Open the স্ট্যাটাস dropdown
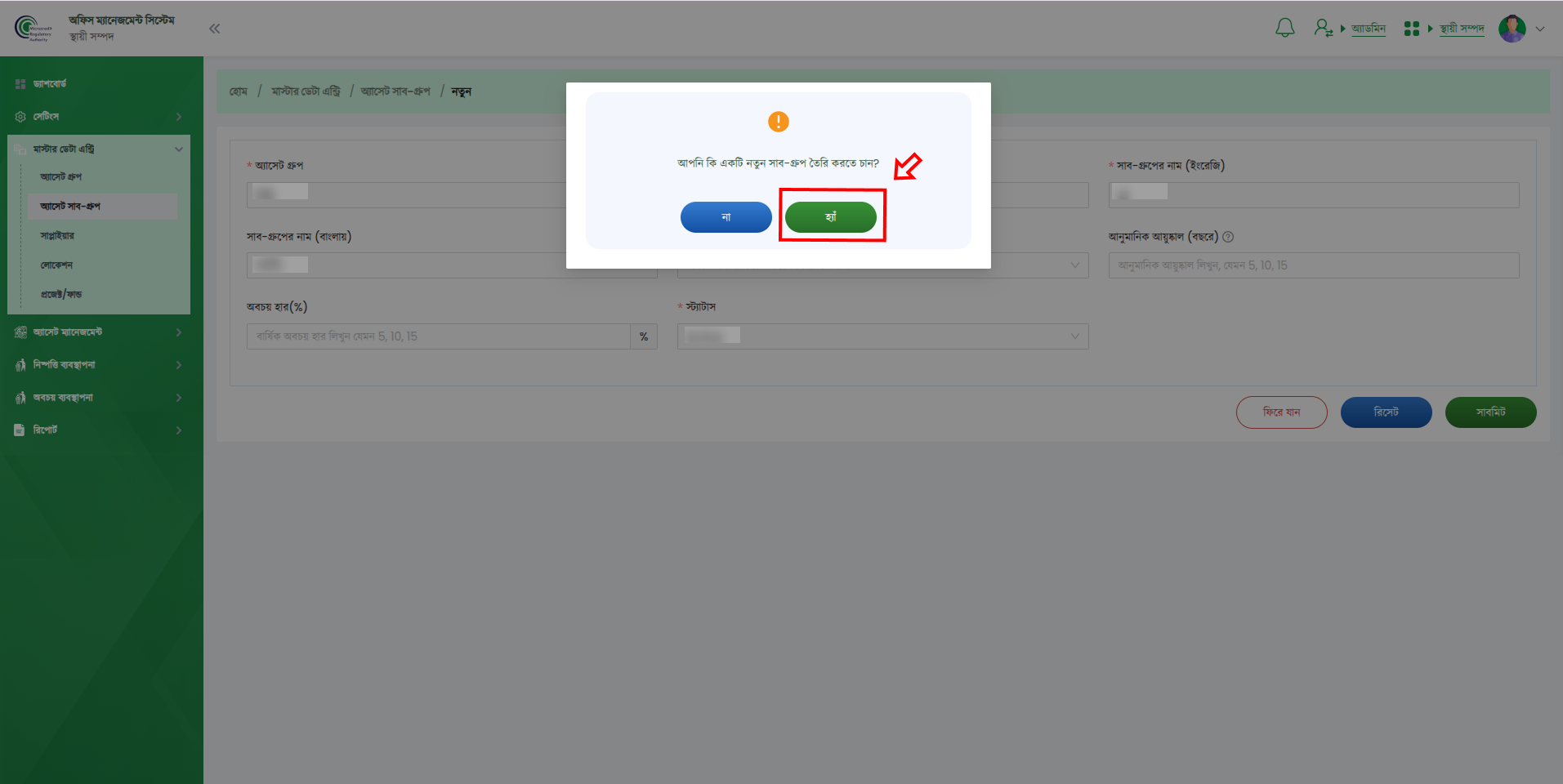 [x=882, y=336]
